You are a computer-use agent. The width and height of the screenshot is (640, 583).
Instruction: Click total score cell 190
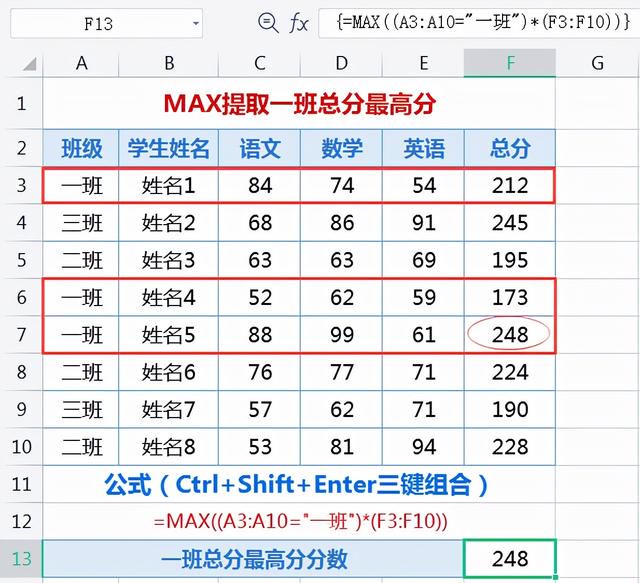tap(510, 409)
